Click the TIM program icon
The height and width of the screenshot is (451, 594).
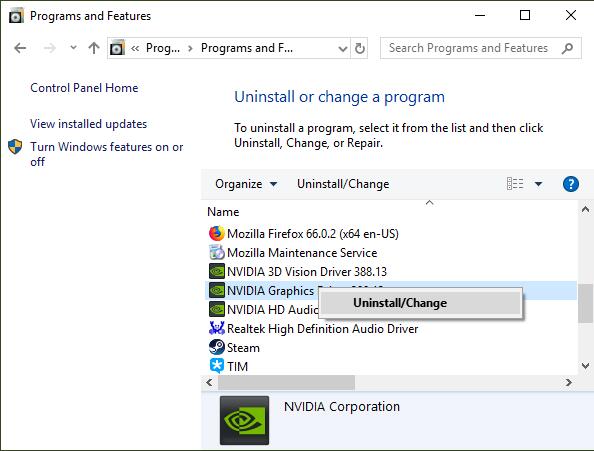pyautogui.click(x=217, y=366)
